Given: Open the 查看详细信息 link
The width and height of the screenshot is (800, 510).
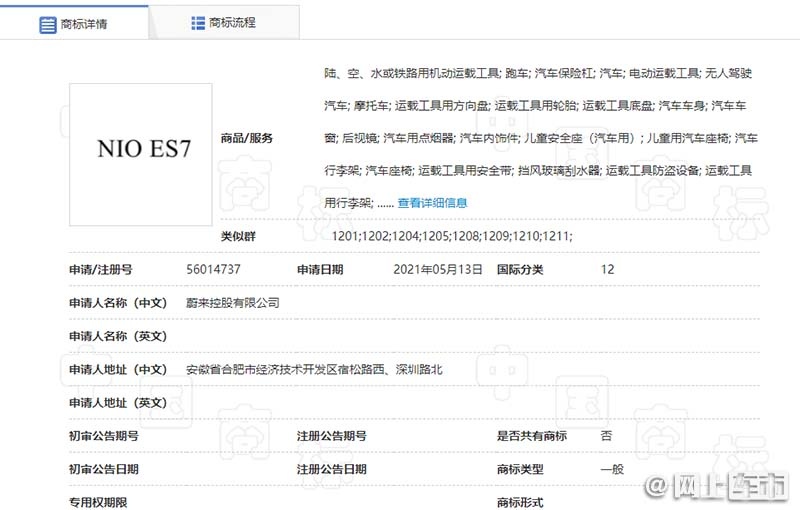Looking at the screenshot, I should [432, 203].
